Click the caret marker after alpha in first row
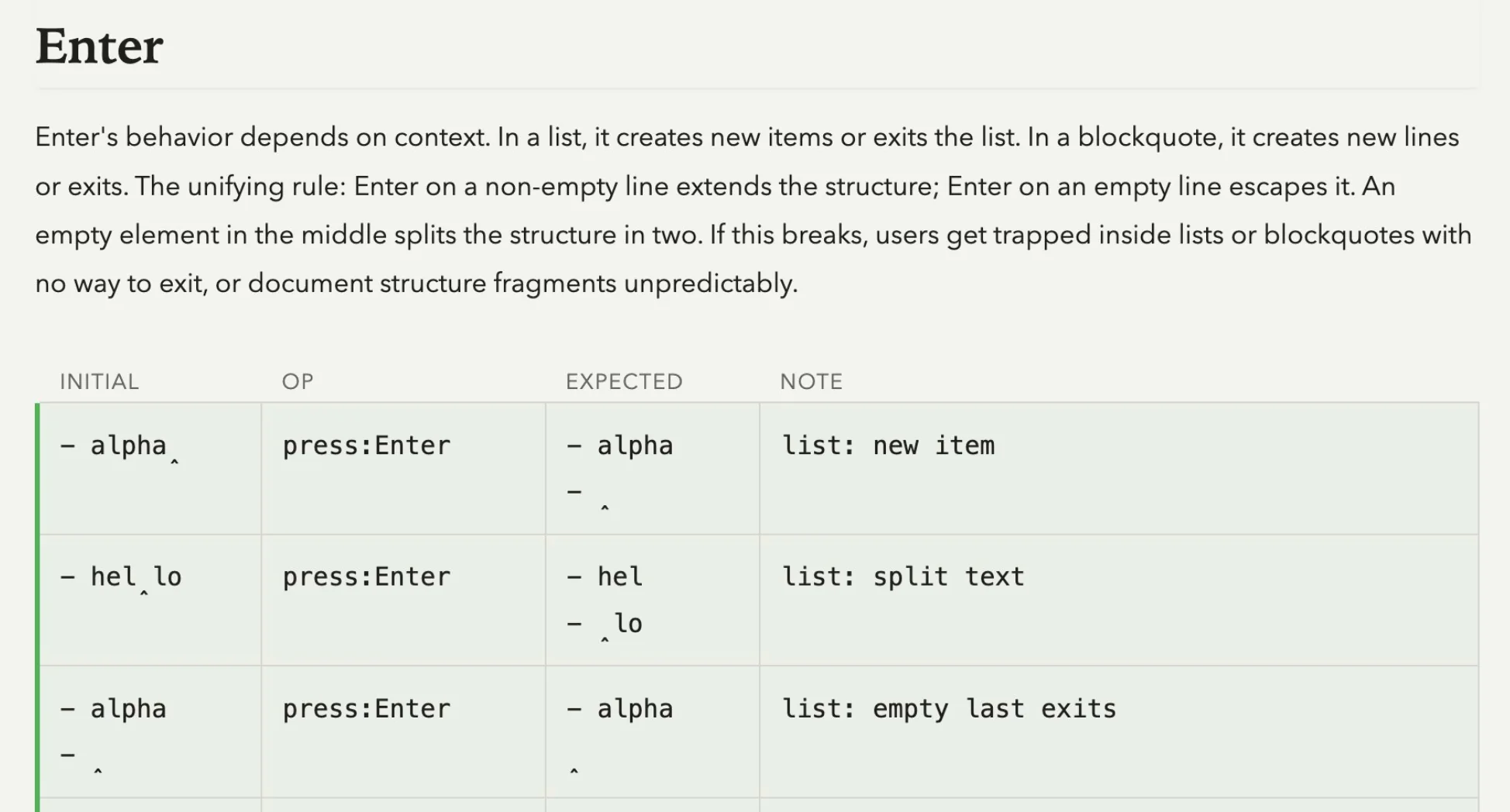This screenshot has height=812, width=1510. [x=174, y=462]
